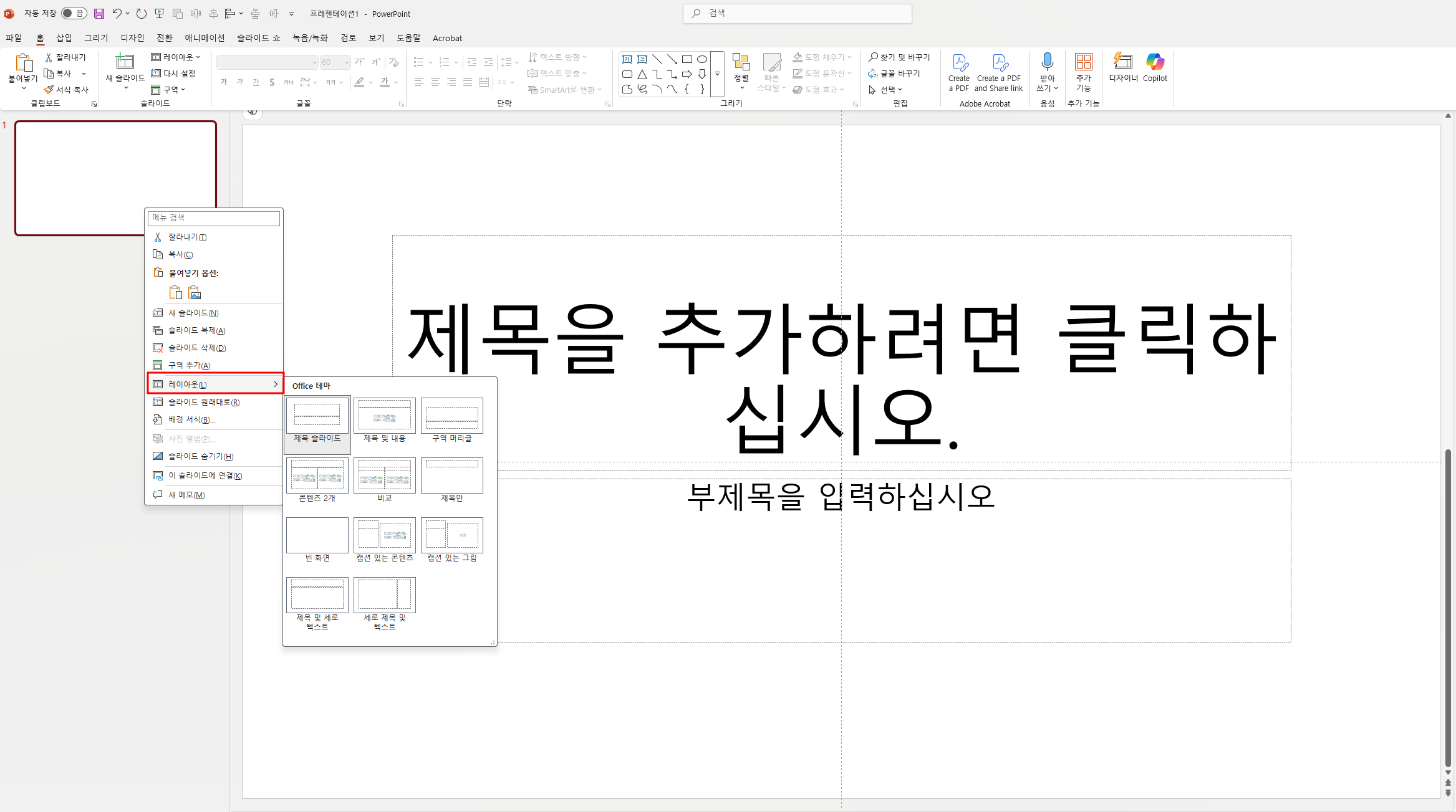
Task: Click the New Slide (새 슬라이드) ribbon icon
Action: (x=125, y=62)
